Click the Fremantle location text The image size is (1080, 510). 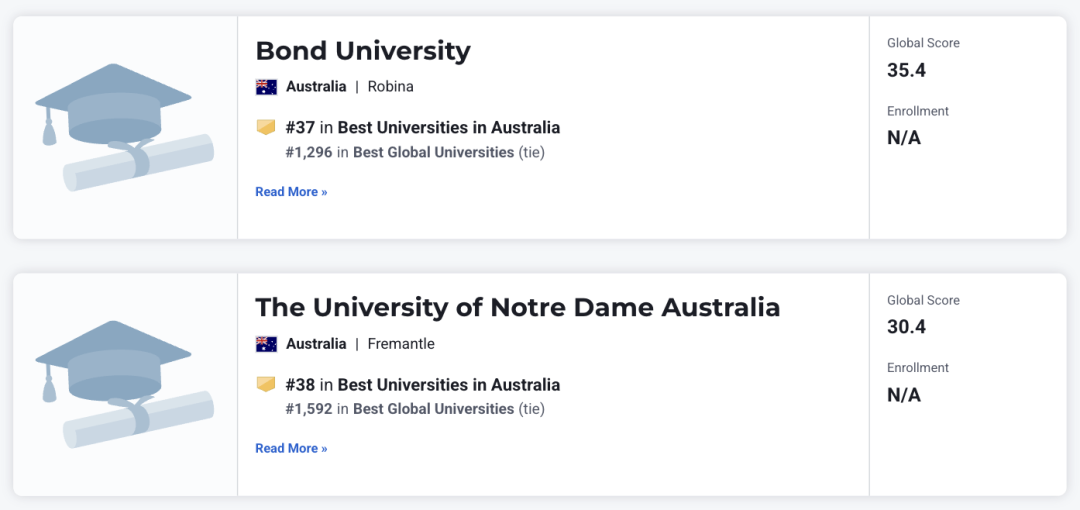401,344
